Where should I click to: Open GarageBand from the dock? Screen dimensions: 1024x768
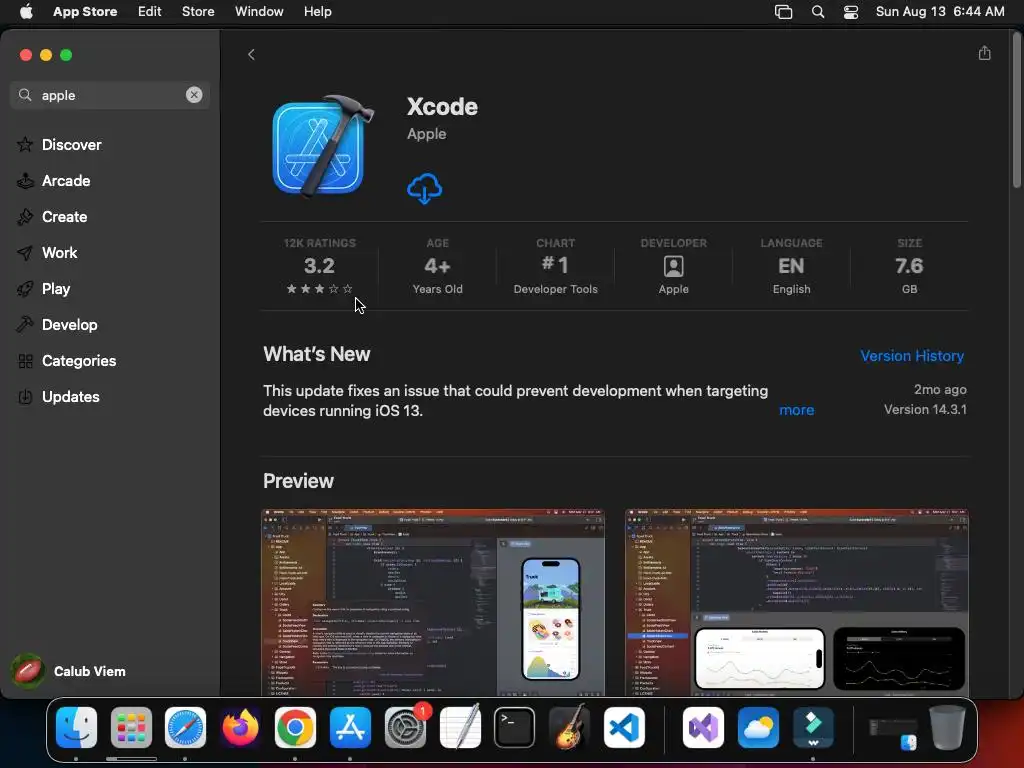(569, 728)
